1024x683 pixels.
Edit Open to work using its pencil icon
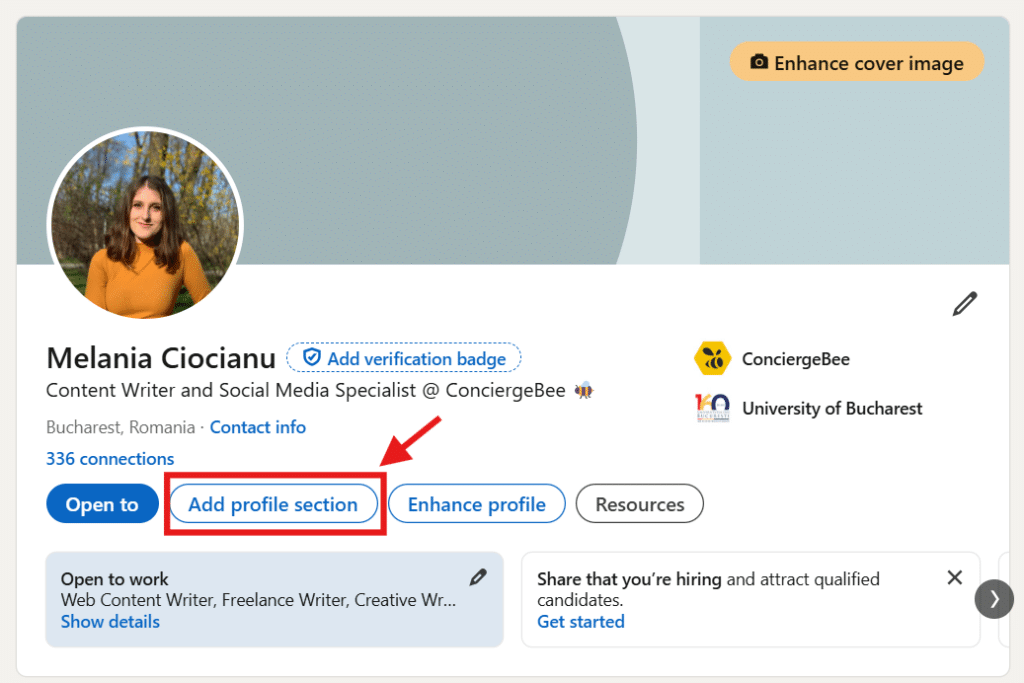478,577
